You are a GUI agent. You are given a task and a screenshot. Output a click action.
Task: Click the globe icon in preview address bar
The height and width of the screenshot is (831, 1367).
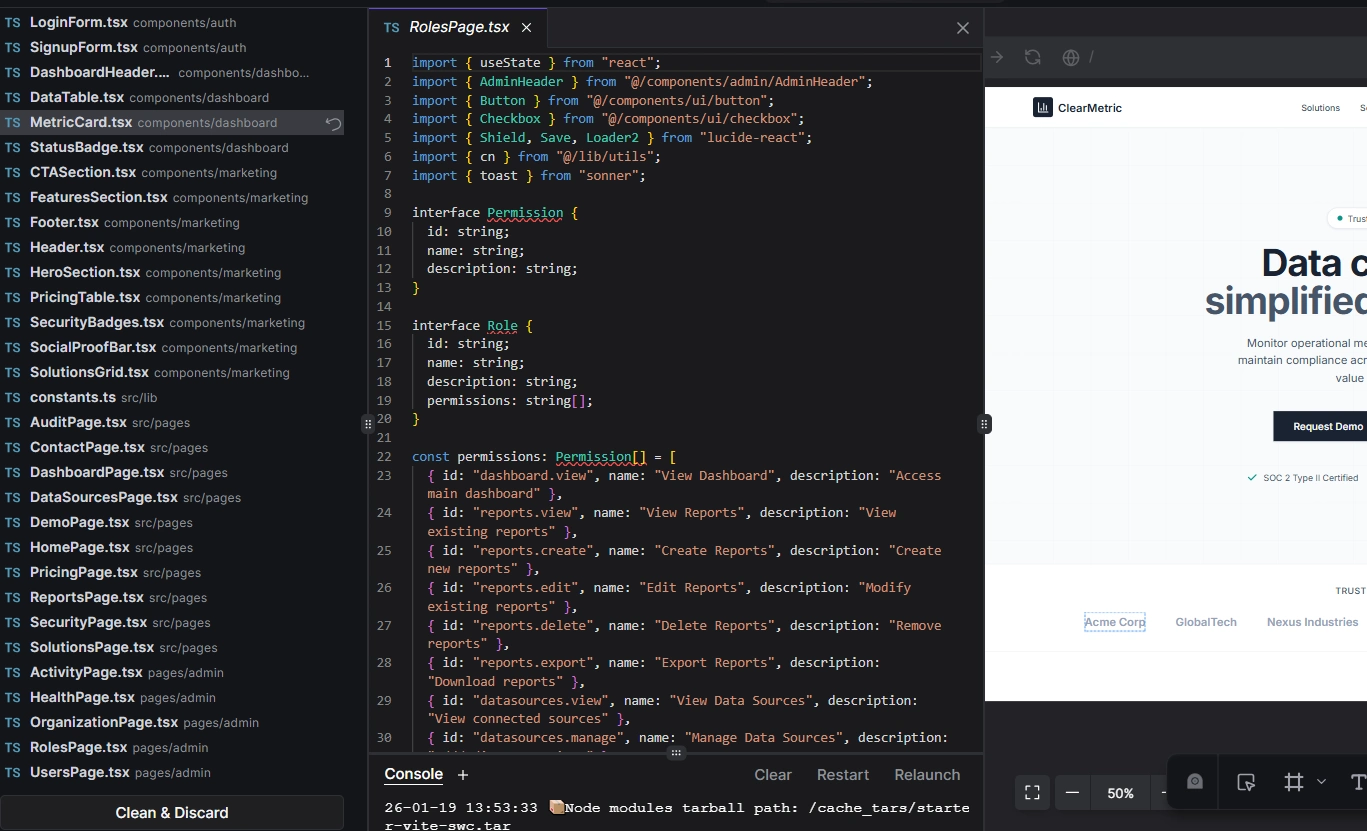coord(1070,57)
